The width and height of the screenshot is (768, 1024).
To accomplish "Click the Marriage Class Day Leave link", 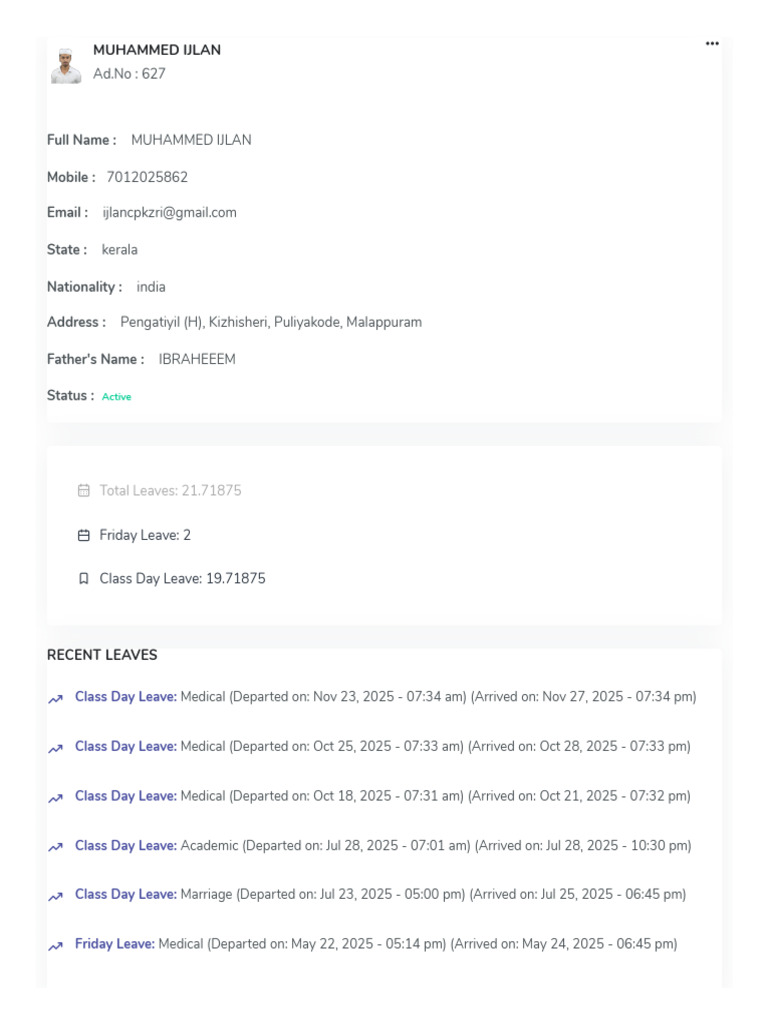I will 126,894.
